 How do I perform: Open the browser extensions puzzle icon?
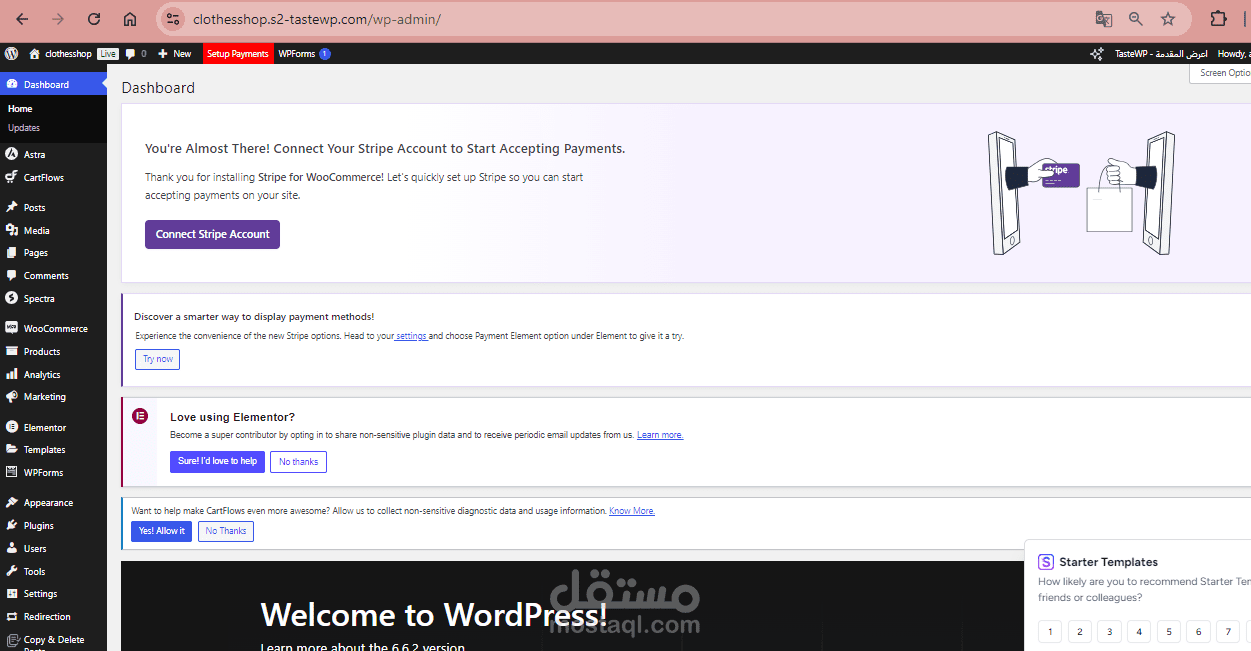[x=1218, y=19]
